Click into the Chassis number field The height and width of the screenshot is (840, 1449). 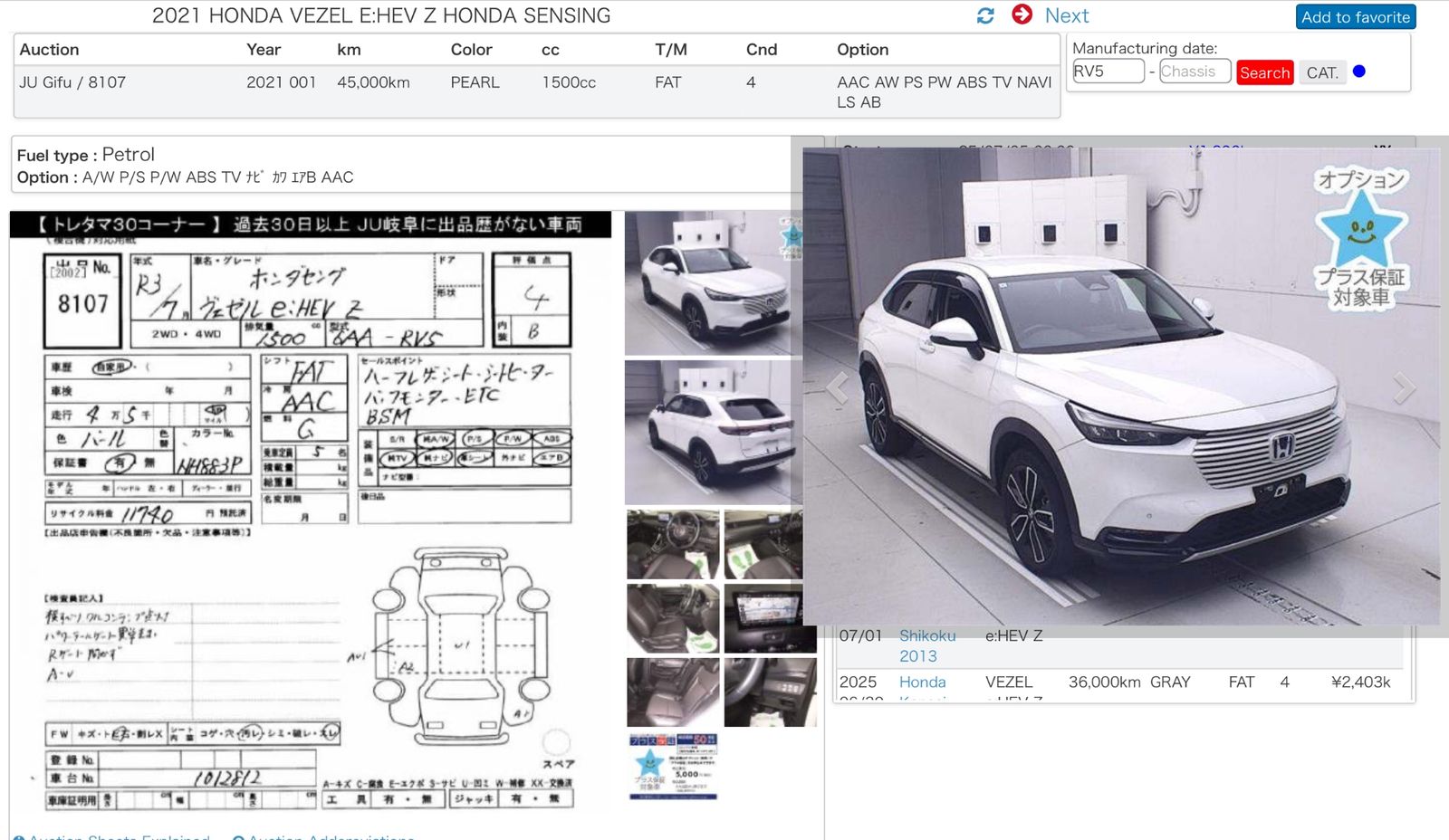point(1195,72)
